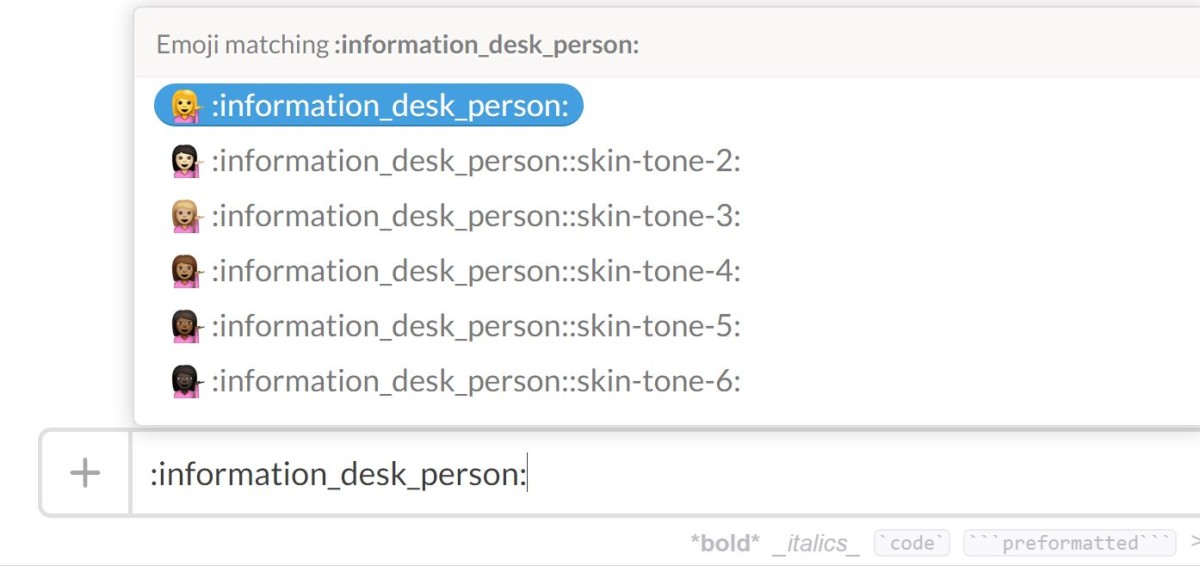Choose :information_desk_person::skin-tone-6: suggestion
Image resolution: width=1200 pixels, height=566 pixels.
pos(456,380)
